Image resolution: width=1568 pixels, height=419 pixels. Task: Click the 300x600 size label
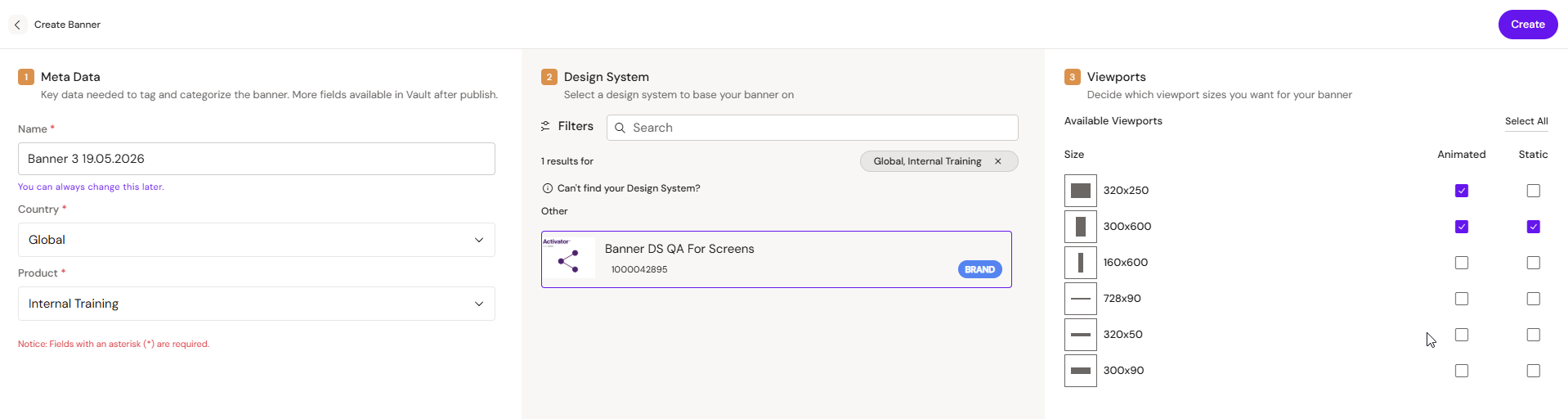pyautogui.click(x=1127, y=227)
